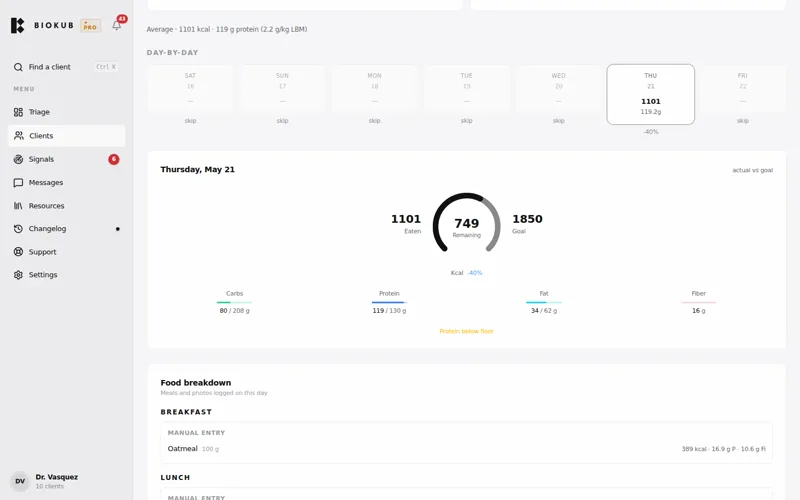This screenshot has width=800, height=500.
Task: Click the Average 1101 kcal summary text
Action: pos(227,30)
